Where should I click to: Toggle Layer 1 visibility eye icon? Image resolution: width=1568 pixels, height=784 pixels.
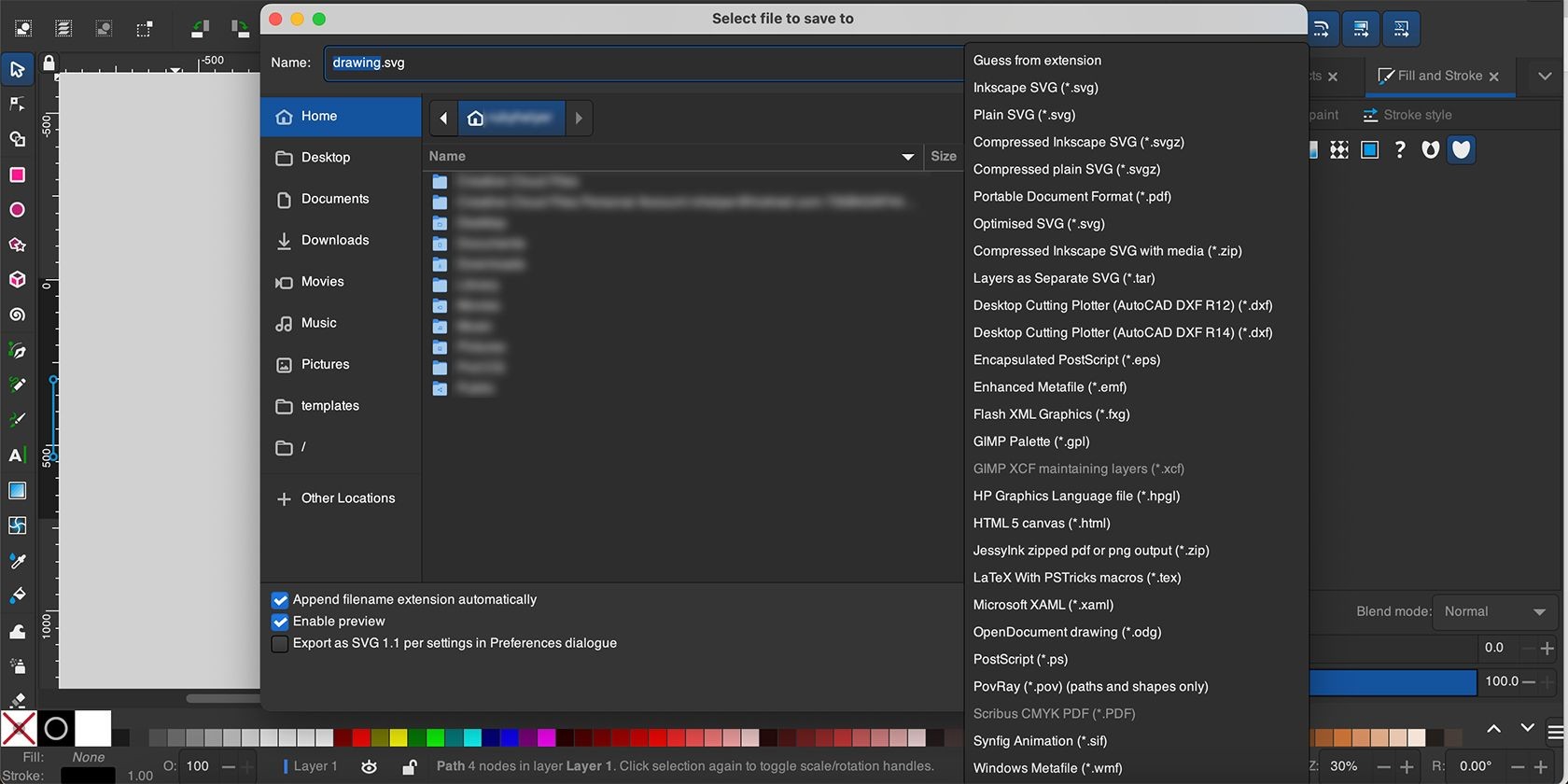pos(370,766)
